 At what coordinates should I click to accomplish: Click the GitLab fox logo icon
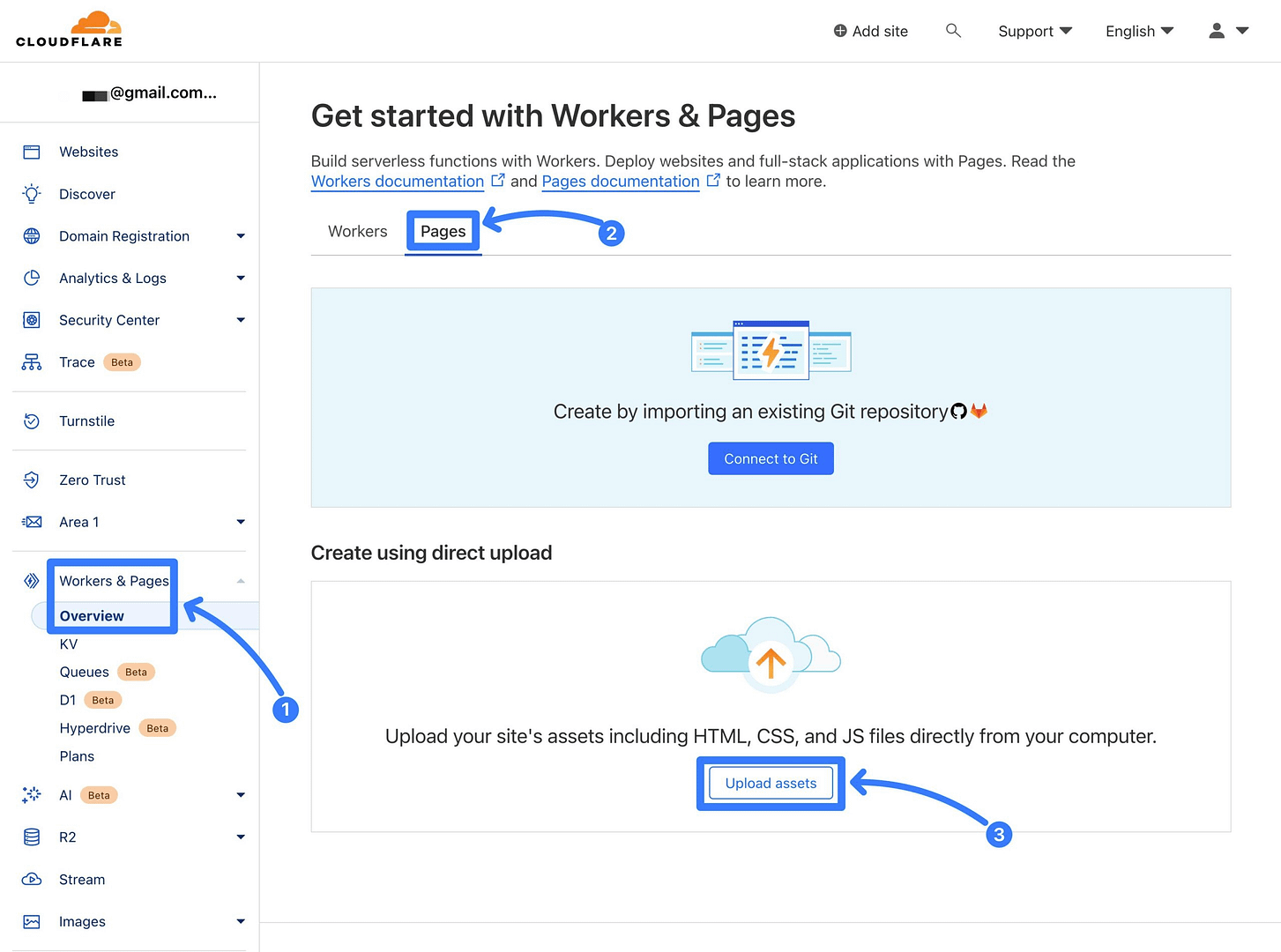click(979, 411)
